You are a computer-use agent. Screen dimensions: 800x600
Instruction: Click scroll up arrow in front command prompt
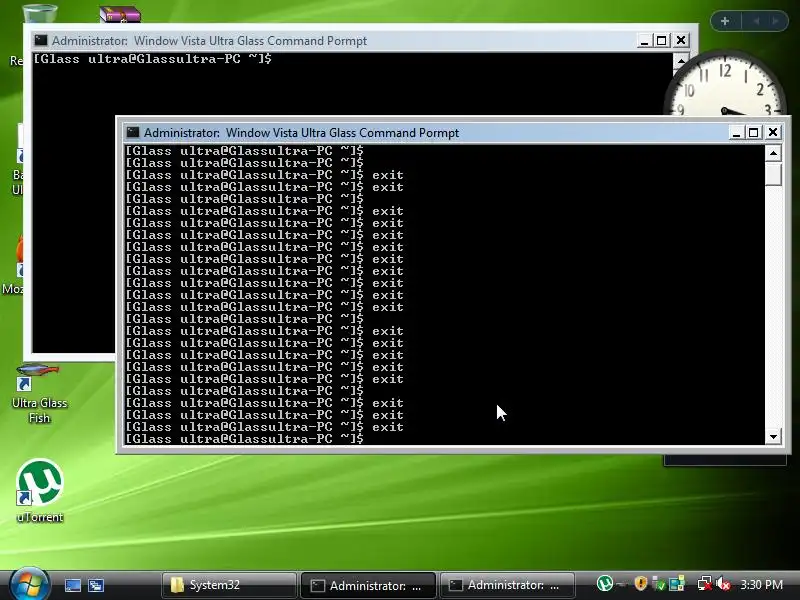tap(773, 153)
